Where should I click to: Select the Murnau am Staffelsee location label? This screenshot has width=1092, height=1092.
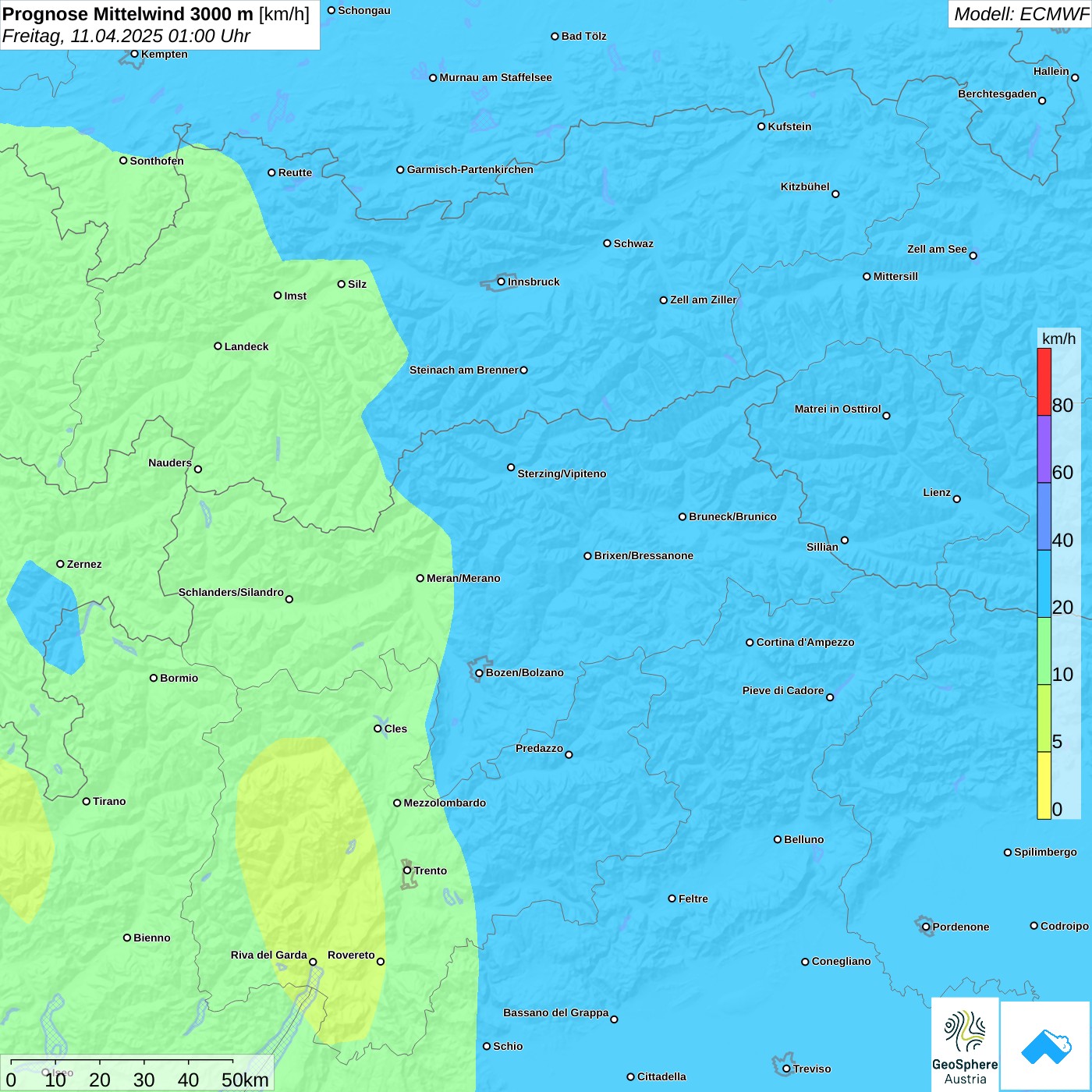pyautogui.click(x=495, y=77)
